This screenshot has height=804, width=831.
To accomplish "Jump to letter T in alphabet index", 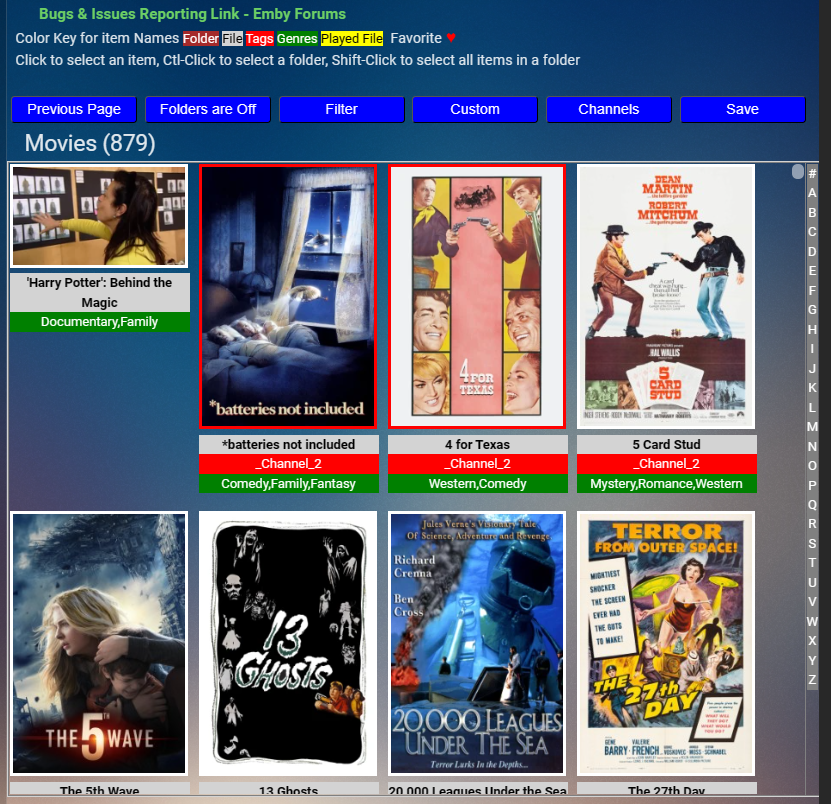I will point(812,563).
